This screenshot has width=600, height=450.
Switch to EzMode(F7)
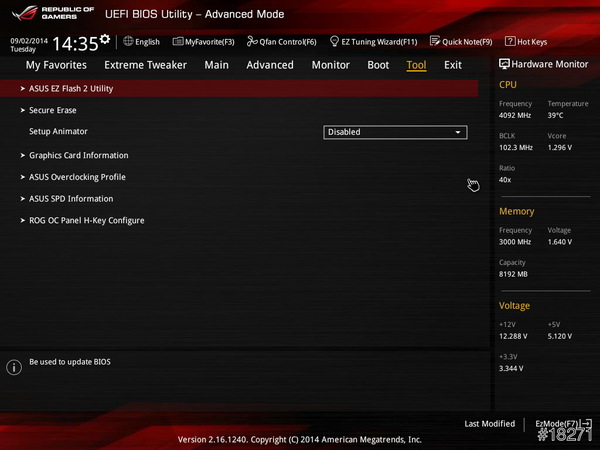563,424
